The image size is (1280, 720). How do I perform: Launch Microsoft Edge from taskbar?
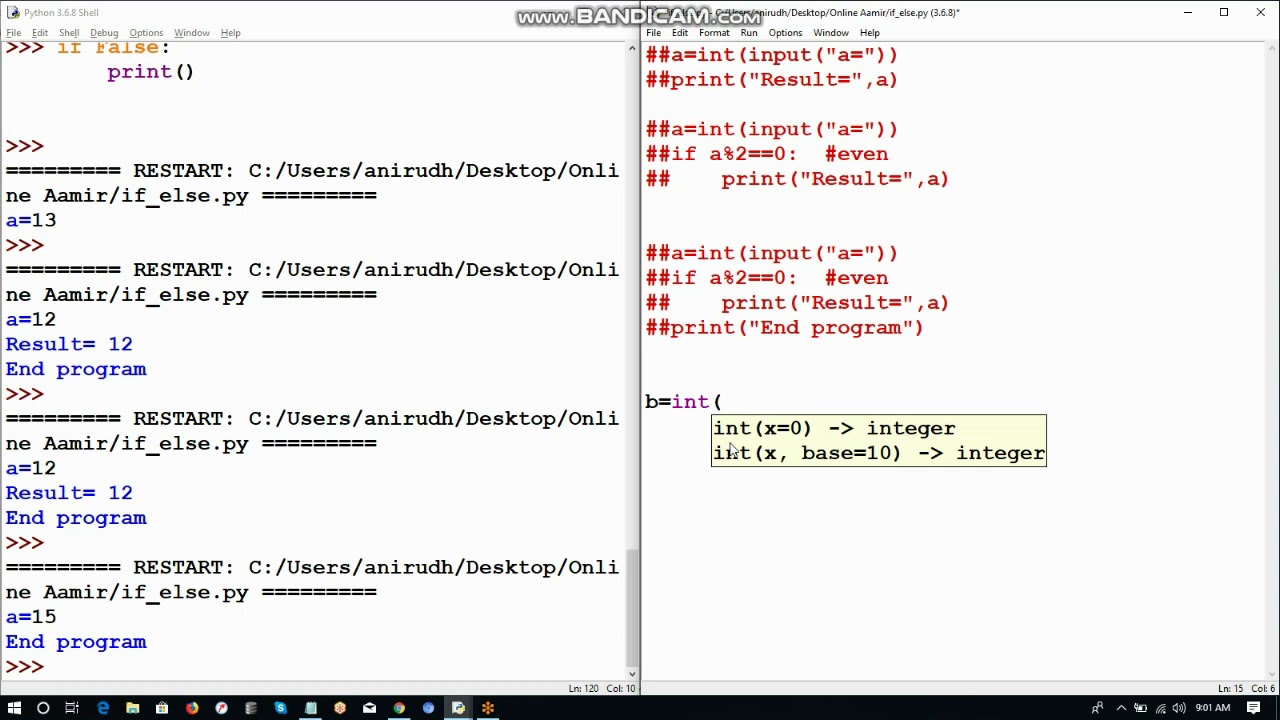(x=103, y=708)
